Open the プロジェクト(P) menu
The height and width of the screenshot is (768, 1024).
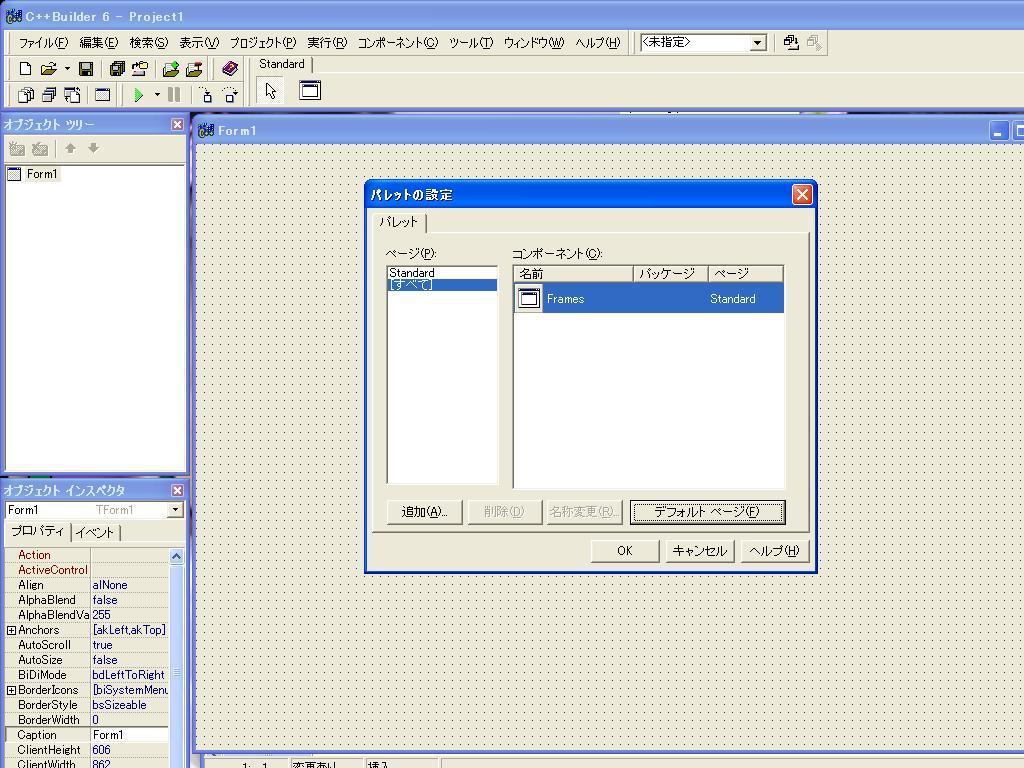(x=262, y=43)
